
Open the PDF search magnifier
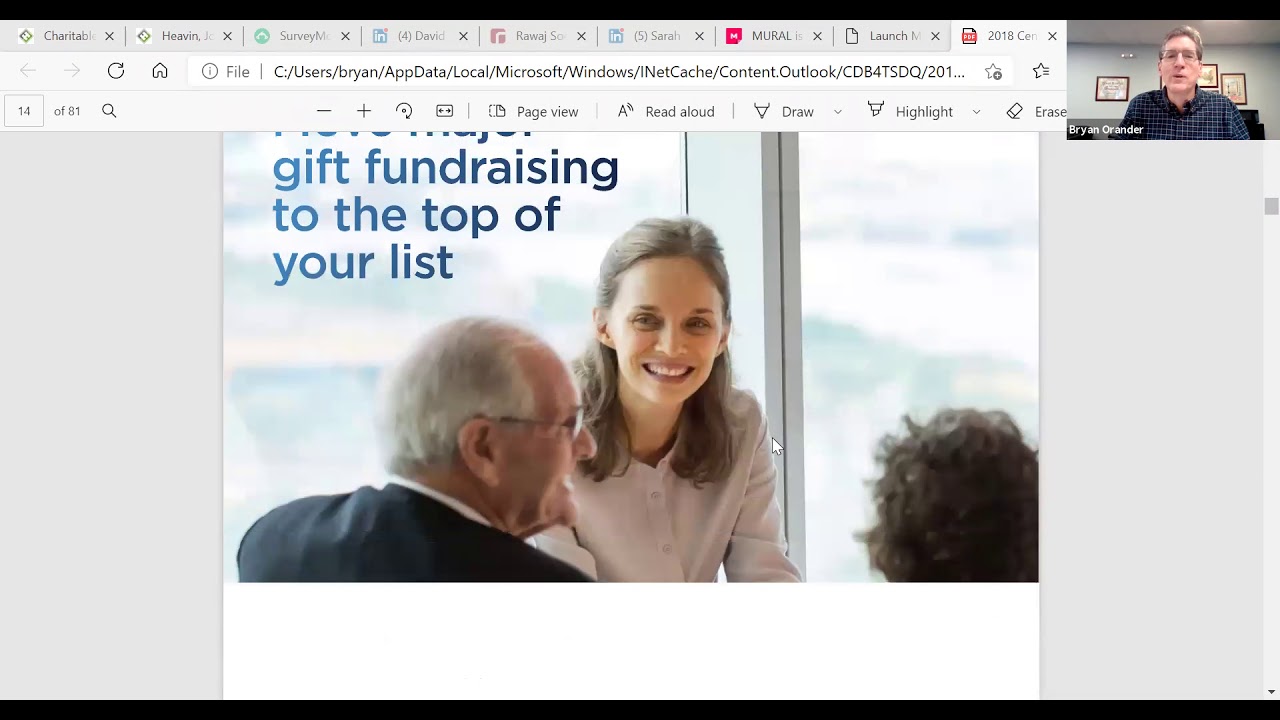pyautogui.click(x=109, y=111)
